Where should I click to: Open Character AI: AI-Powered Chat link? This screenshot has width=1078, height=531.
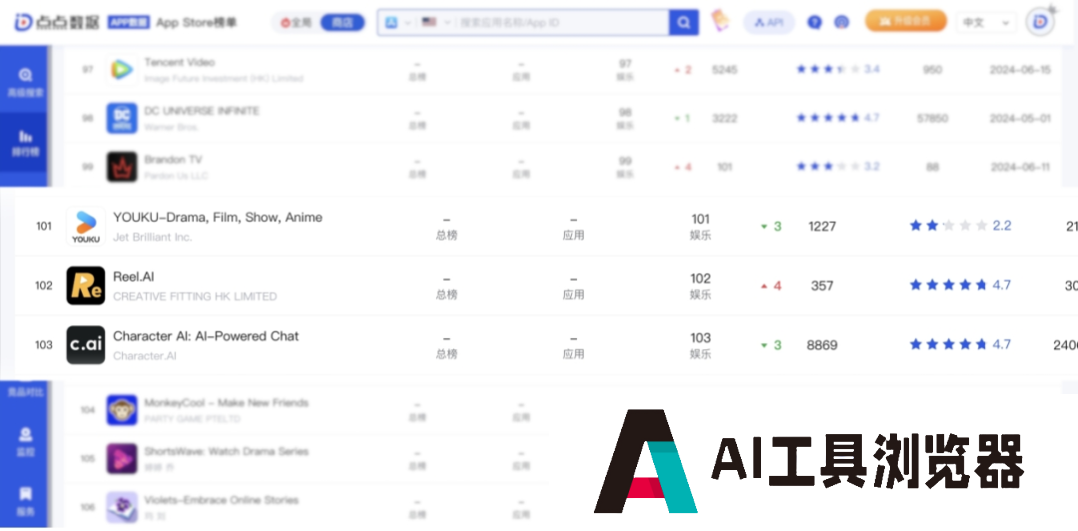206,336
